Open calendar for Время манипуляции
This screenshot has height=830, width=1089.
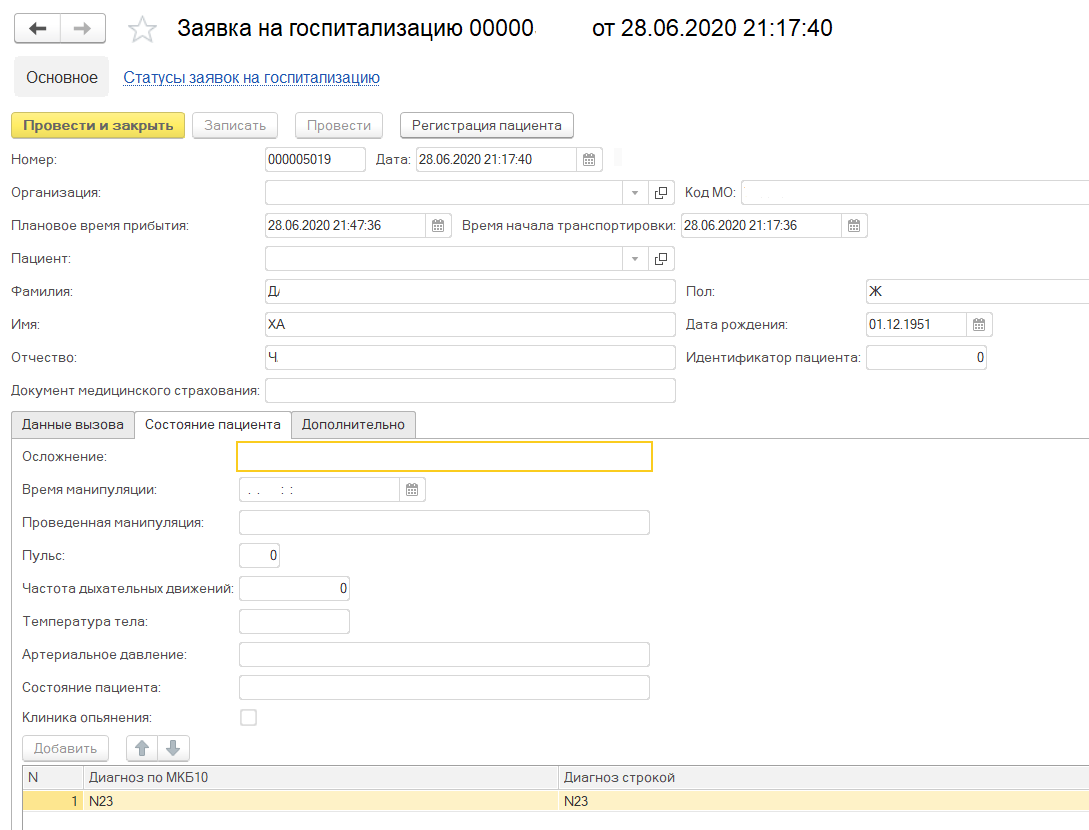coord(412,490)
